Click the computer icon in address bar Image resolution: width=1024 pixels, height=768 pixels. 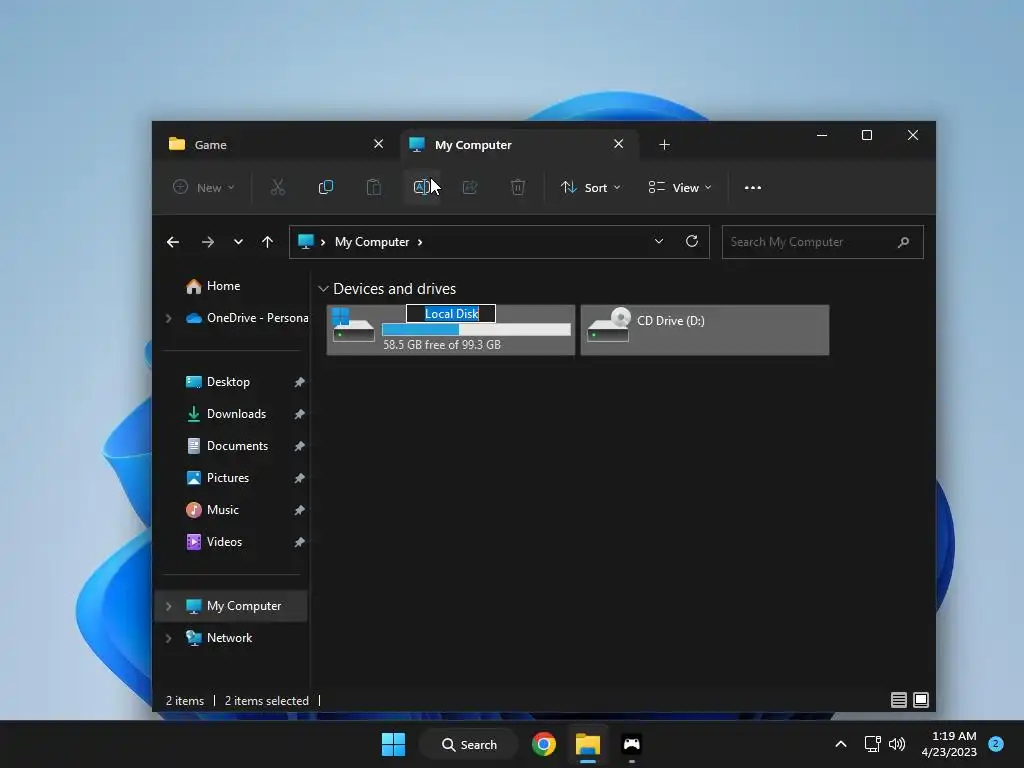click(x=306, y=242)
